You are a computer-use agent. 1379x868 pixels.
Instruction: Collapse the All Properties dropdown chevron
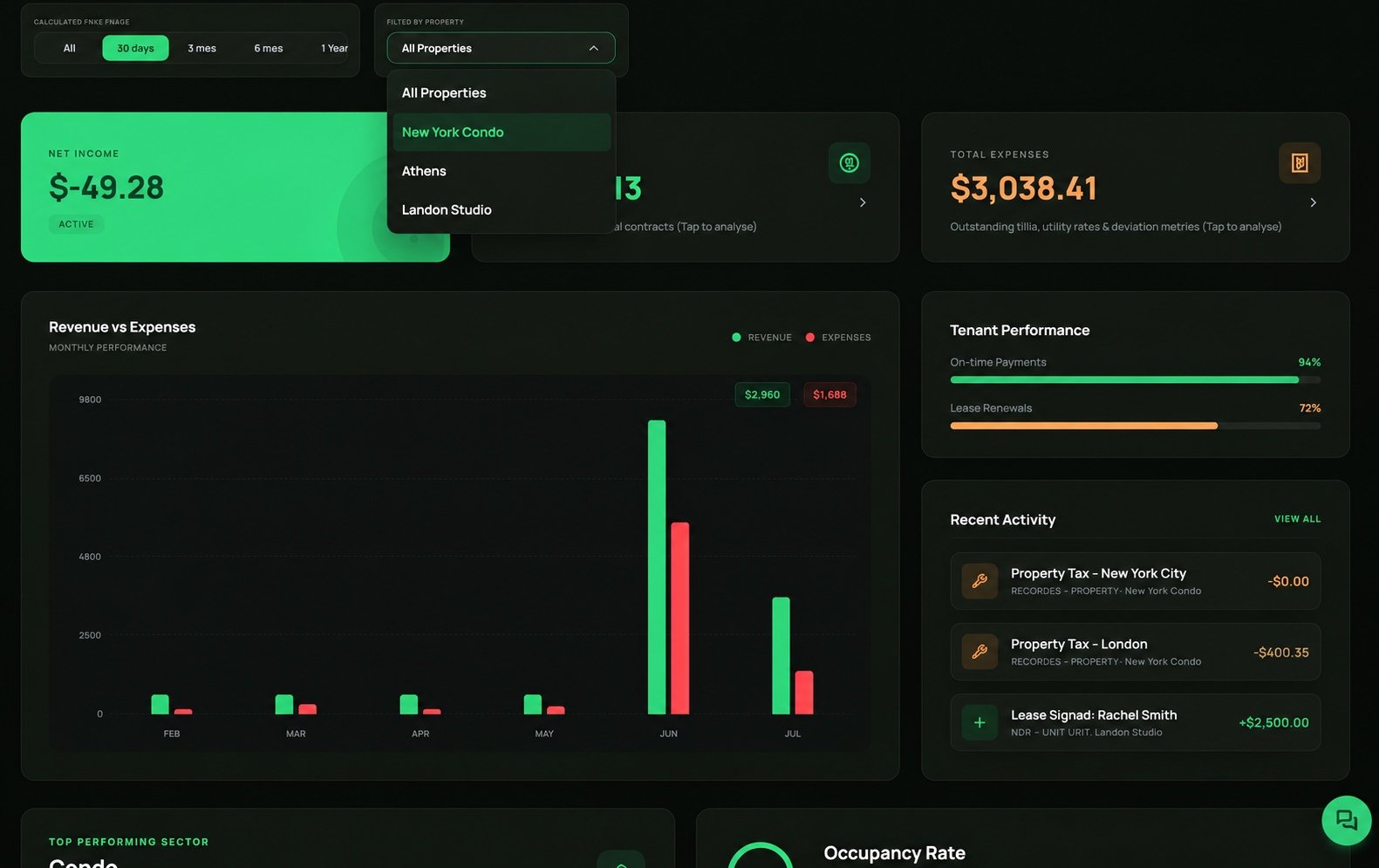click(x=593, y=48)
